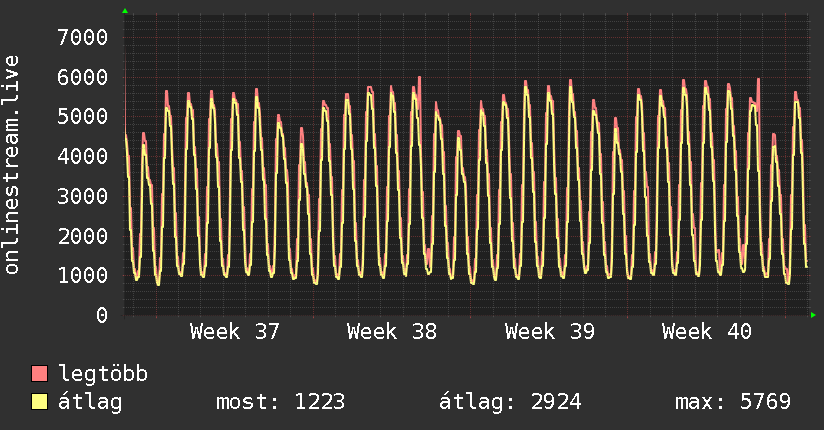Click the red legtöbb legend swatch
The image size is (824, 430).
coord(39,373)
